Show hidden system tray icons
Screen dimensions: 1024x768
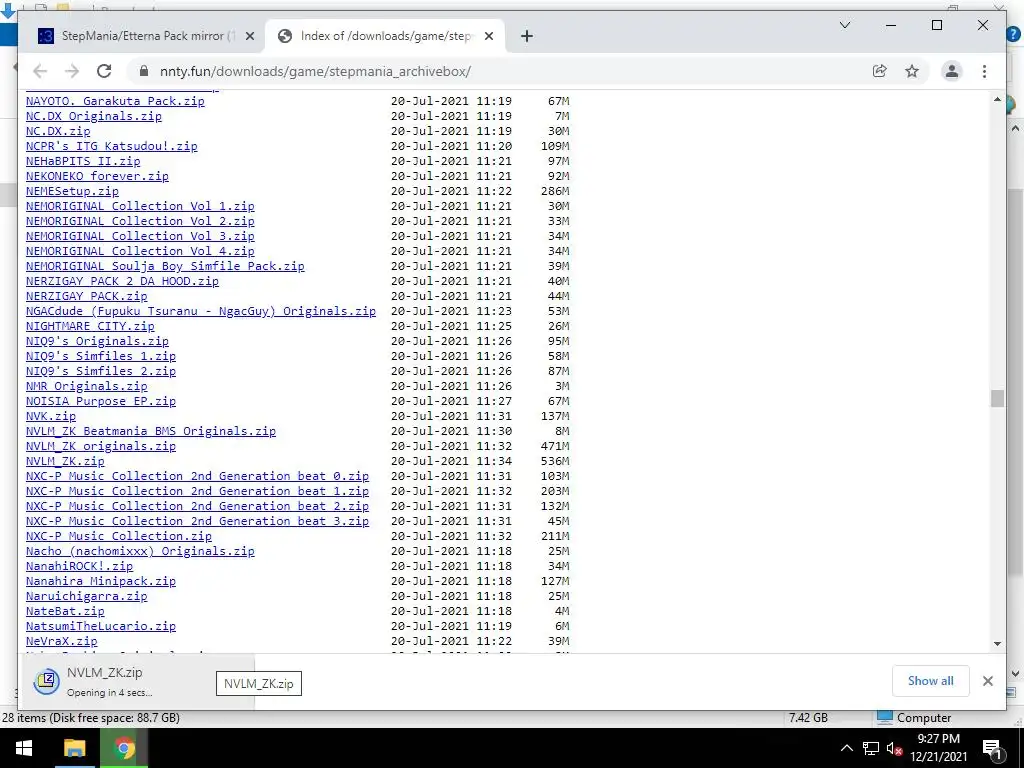[846, 748]
